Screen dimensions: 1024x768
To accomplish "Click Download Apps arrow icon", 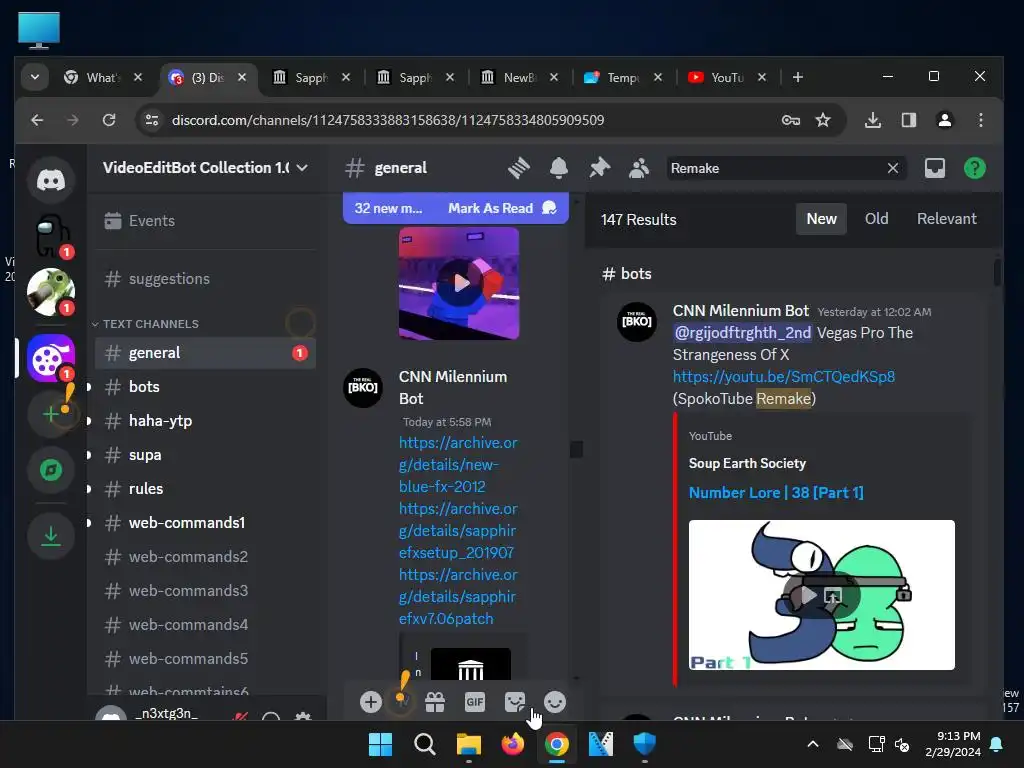I will [50, 537].
